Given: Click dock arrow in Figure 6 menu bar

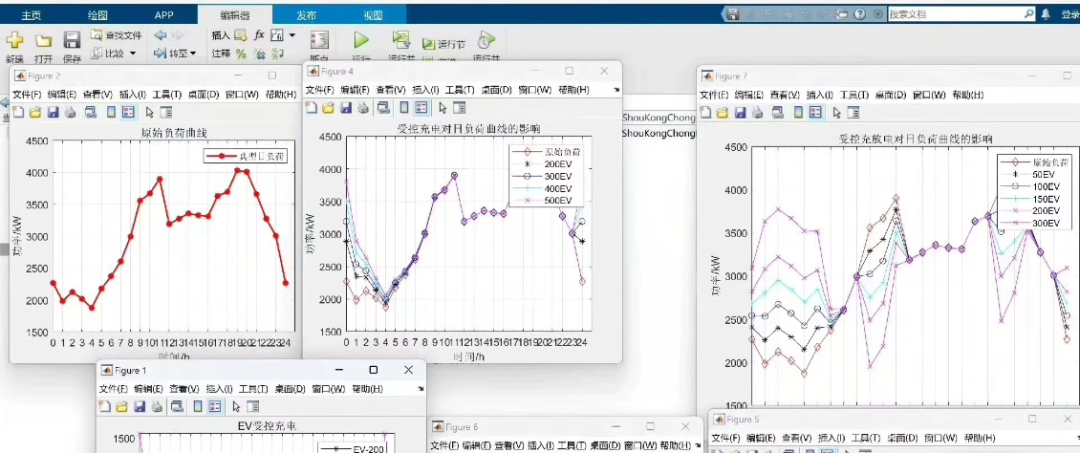Looking at the screenshot, I should [696, 445].
